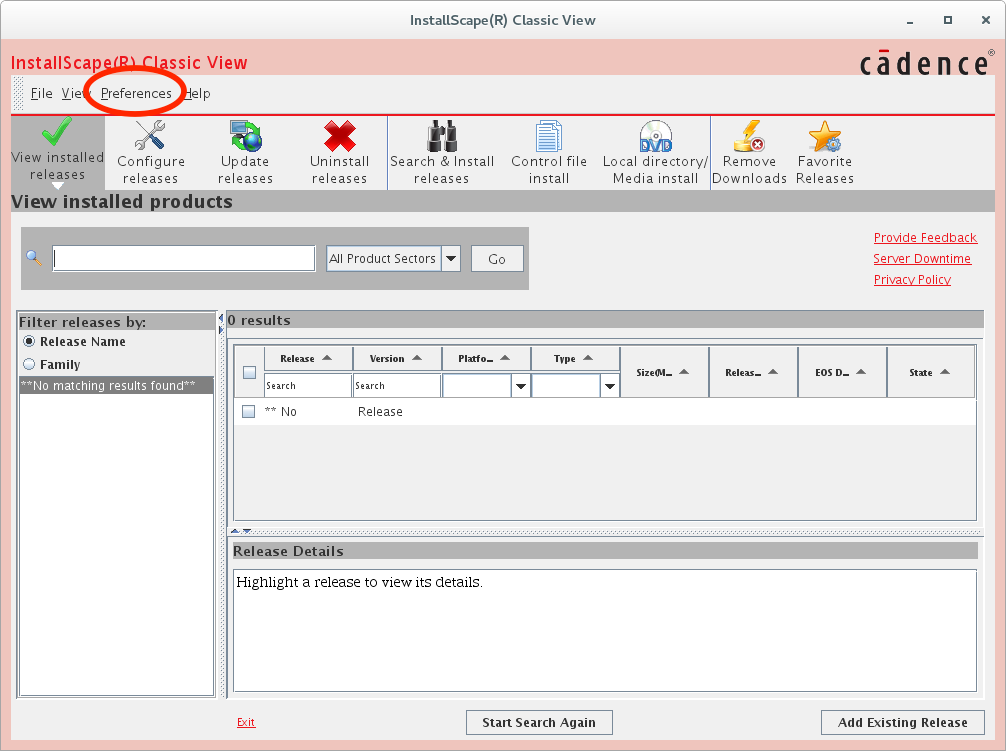The height and width of the screenshot is (751, 1006).
Task: Toggle Release Details pane splitter arrows
Action: [x=241, y=531]
